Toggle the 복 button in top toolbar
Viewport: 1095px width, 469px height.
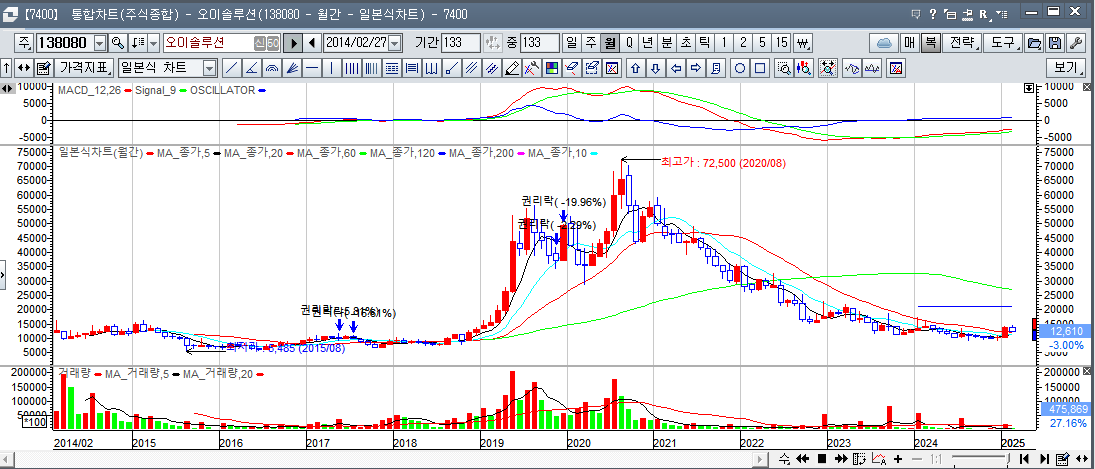(x=930, y=43)
